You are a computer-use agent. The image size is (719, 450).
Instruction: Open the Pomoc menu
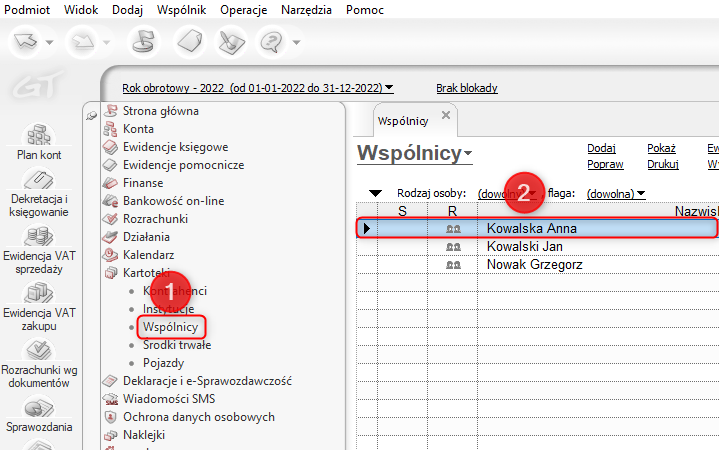[365, 10]
